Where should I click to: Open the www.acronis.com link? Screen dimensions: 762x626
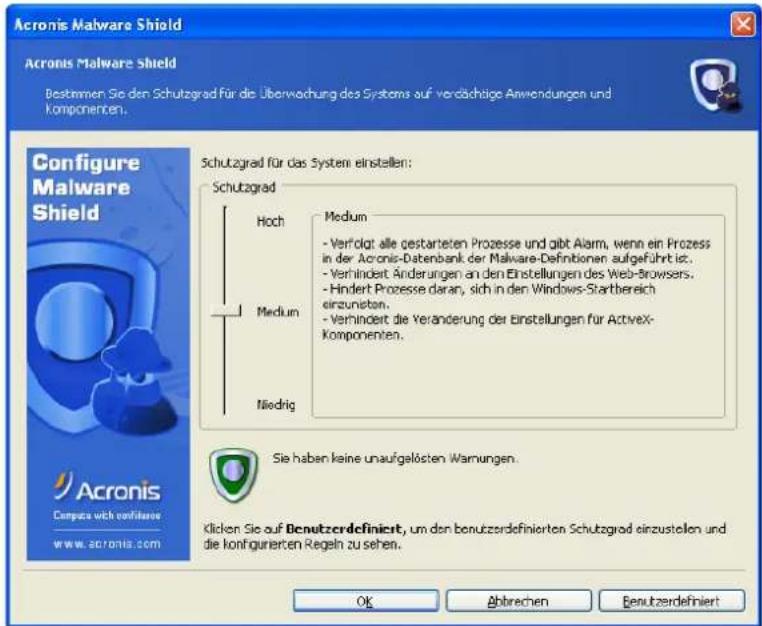coord(107,544)
